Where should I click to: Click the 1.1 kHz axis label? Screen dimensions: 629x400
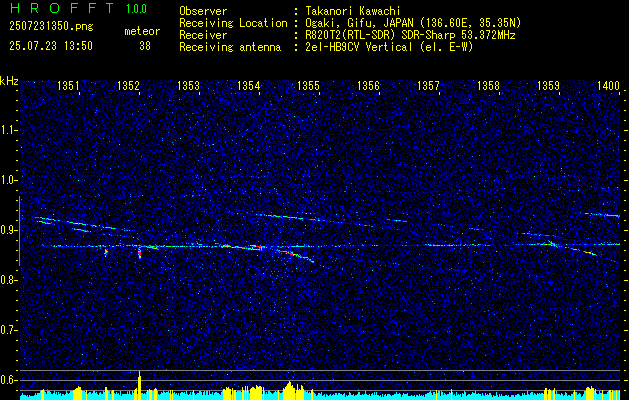(8, 130)
